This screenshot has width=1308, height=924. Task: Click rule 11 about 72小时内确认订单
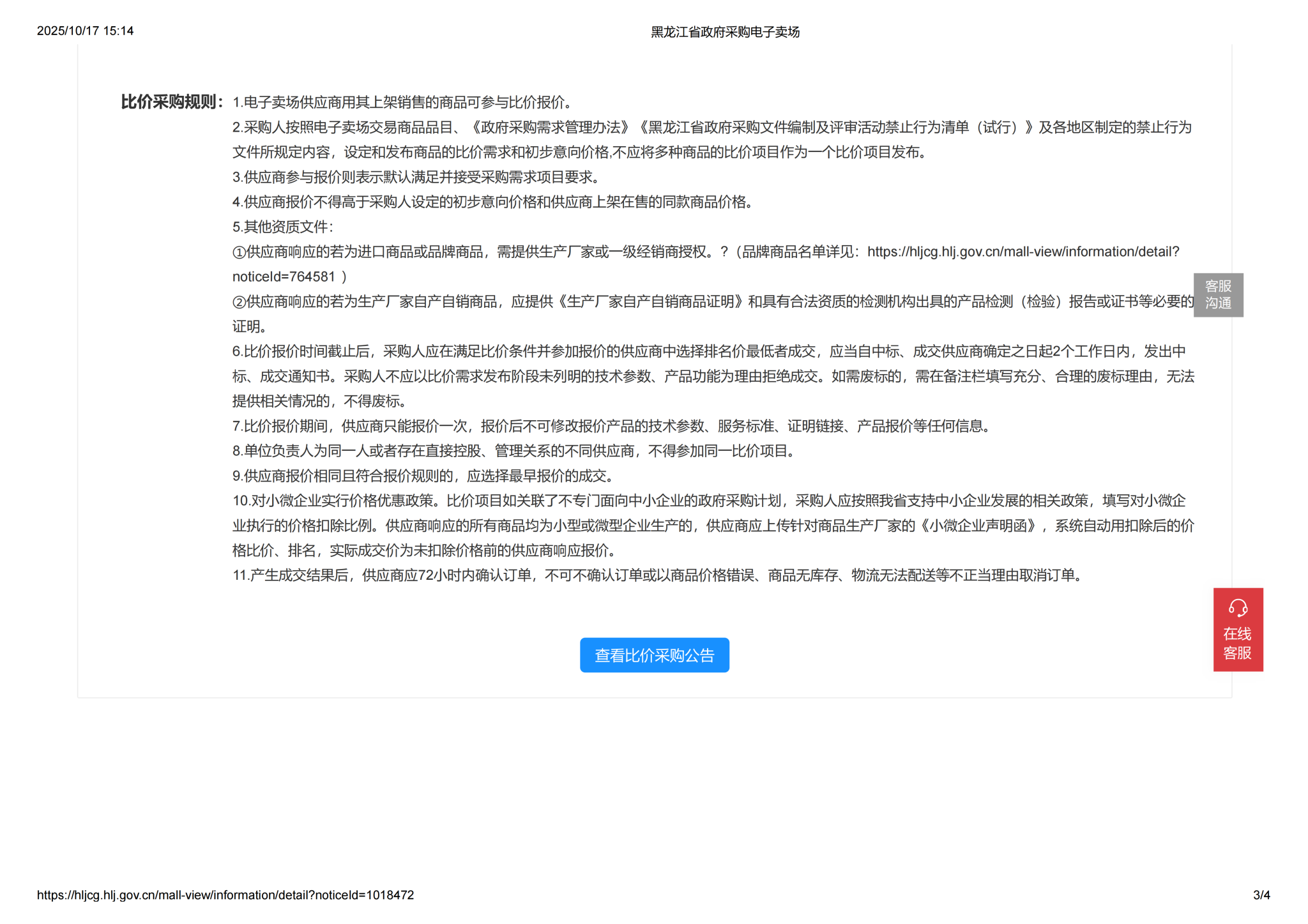pos(658,575)
